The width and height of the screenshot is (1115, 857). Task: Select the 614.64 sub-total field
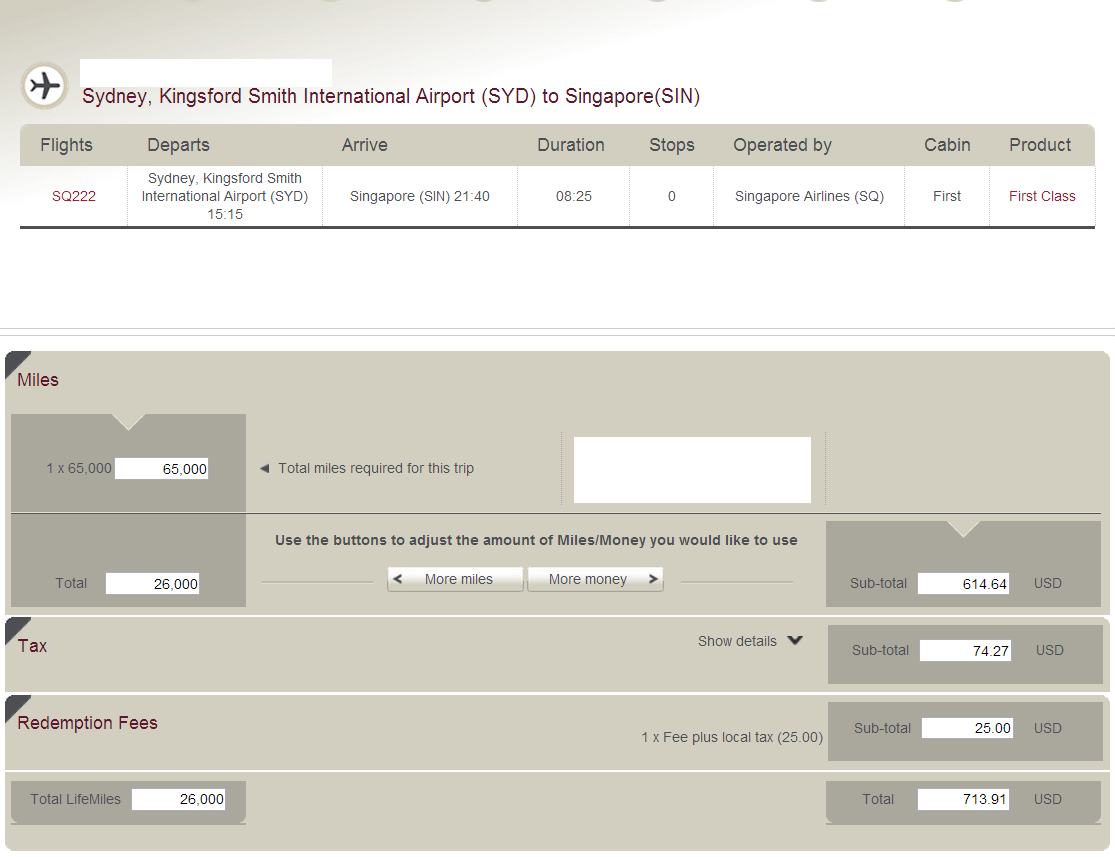963,584
